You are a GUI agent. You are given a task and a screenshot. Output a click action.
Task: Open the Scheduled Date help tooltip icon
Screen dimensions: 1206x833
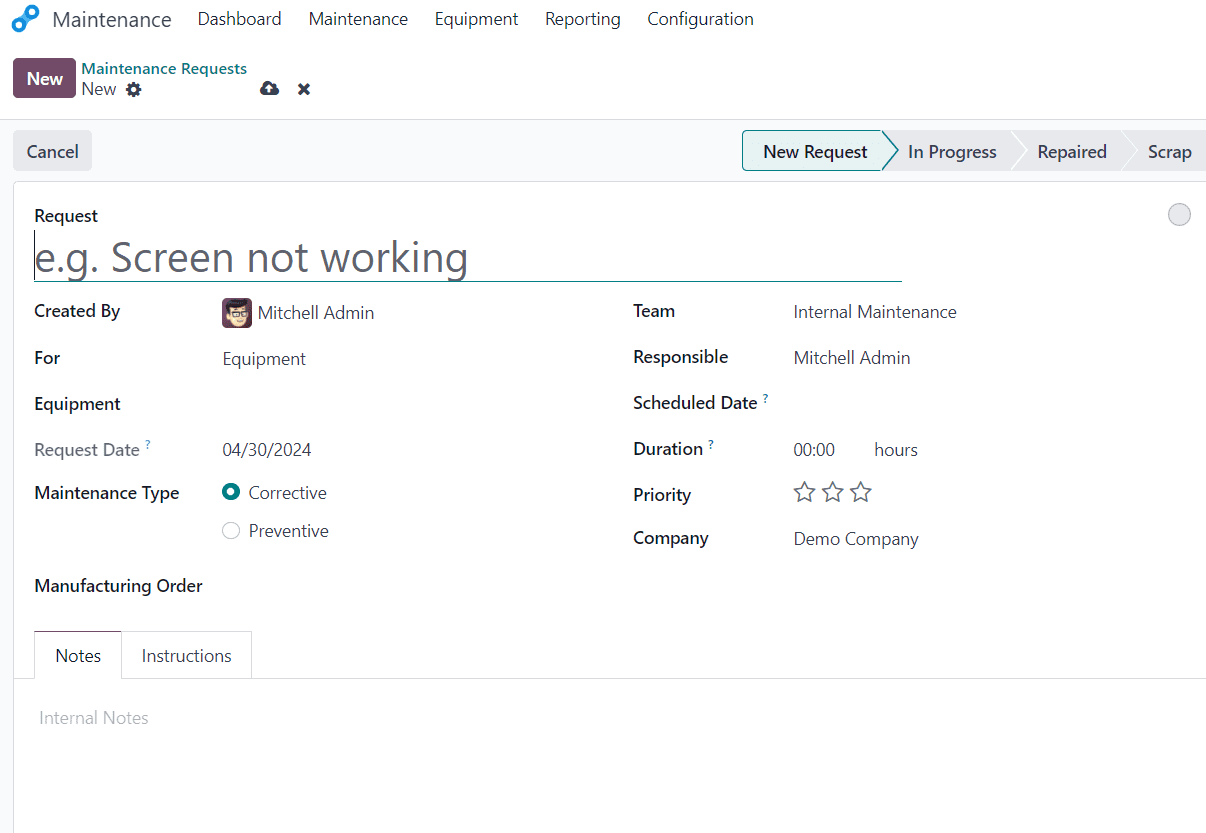point(765,396)
